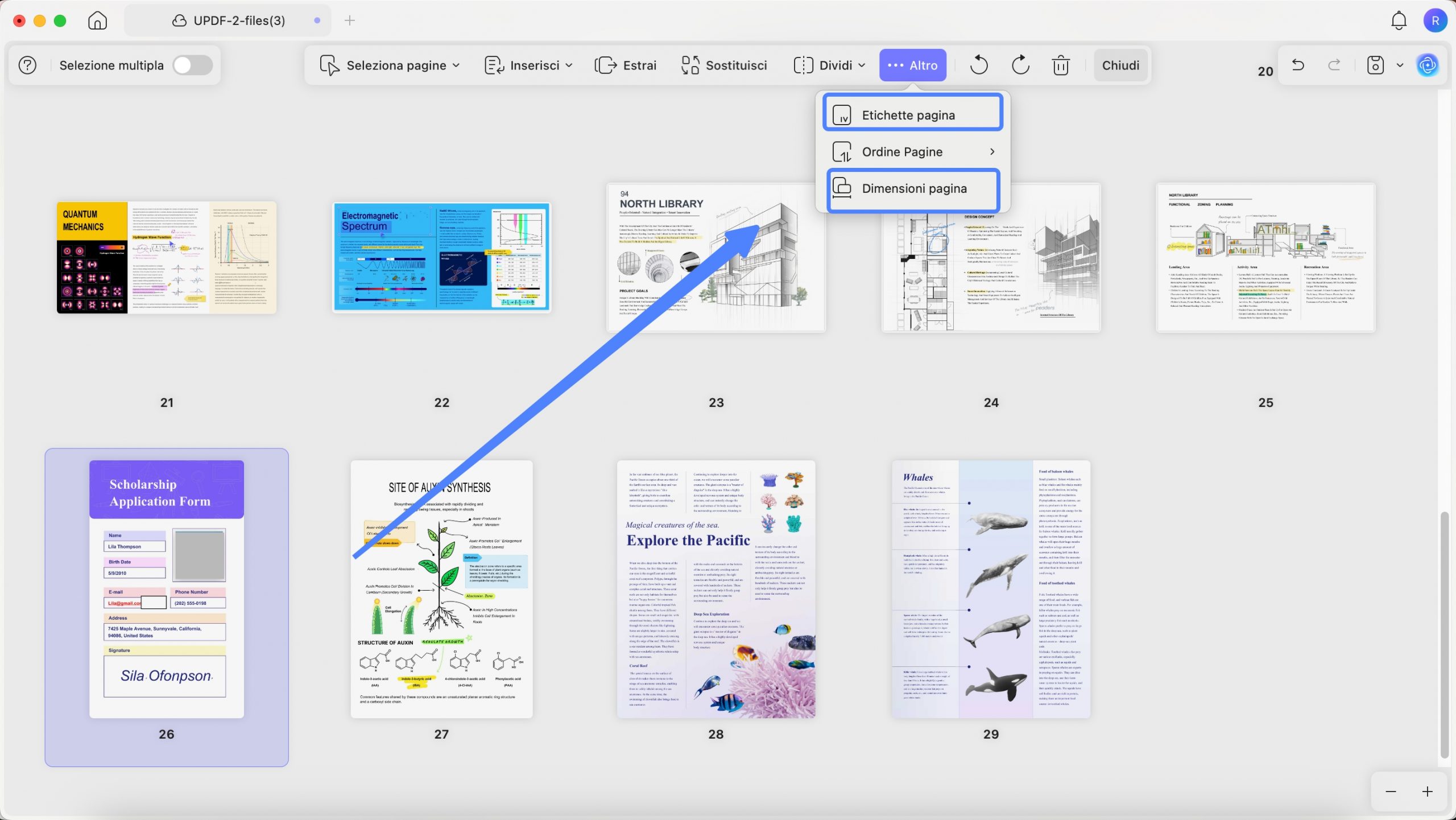Image resolution: width=1456 pixels, height=820 pixels.
Task: Open the Seleziona pagine dropdown
Action: [390, 65]
